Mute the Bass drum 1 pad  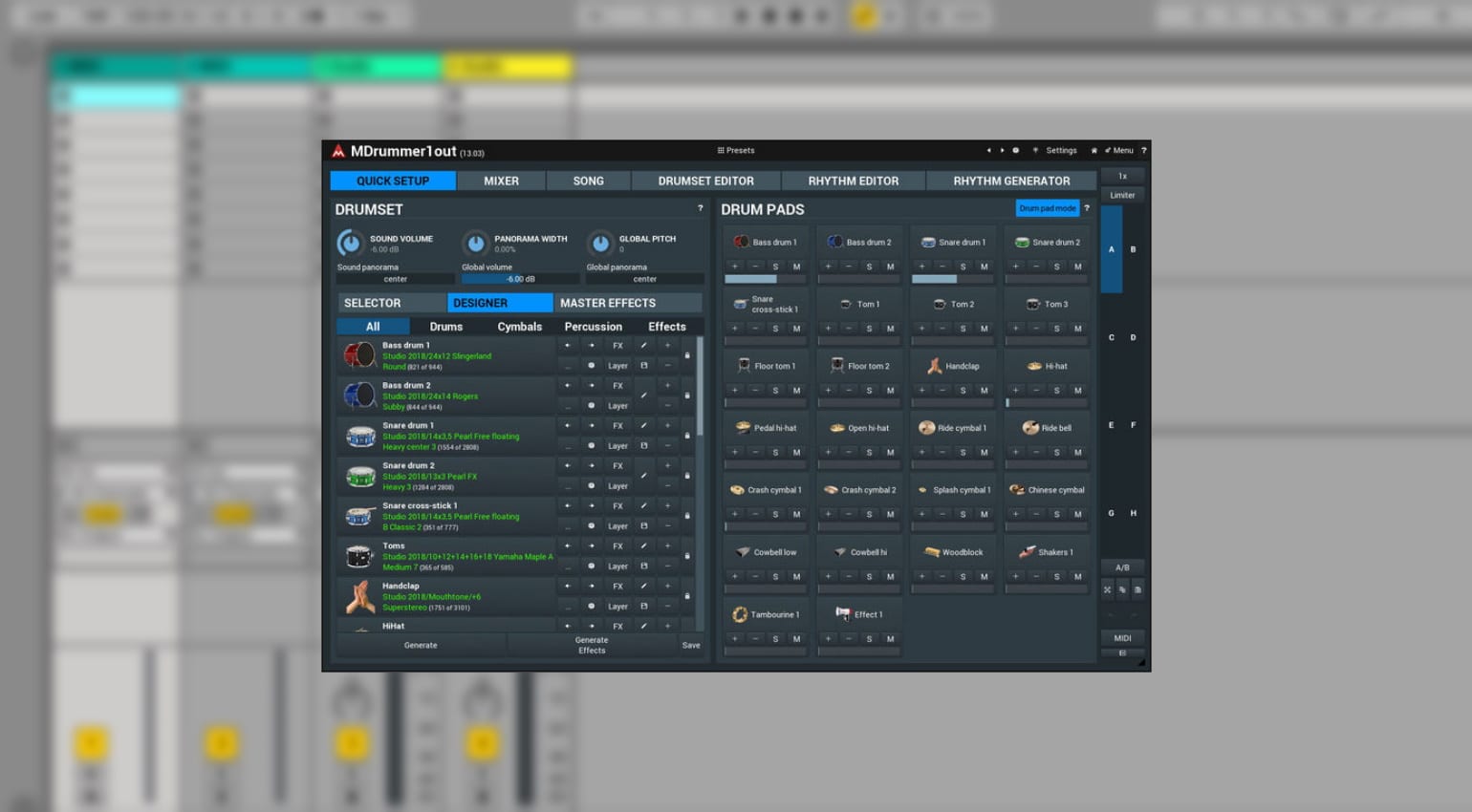tap(796, 267)
